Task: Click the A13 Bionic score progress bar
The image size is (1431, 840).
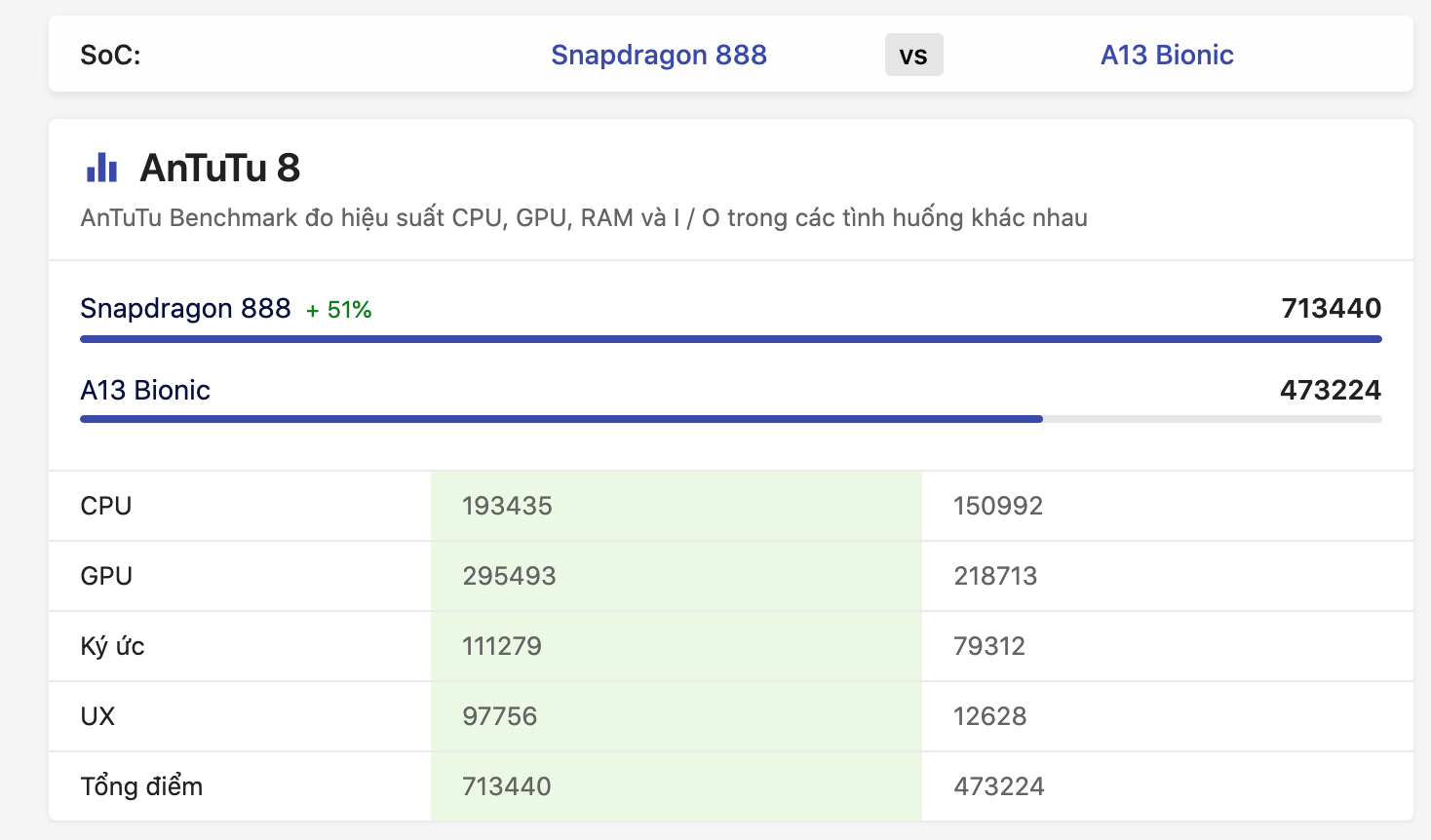Action: [561, 419]
